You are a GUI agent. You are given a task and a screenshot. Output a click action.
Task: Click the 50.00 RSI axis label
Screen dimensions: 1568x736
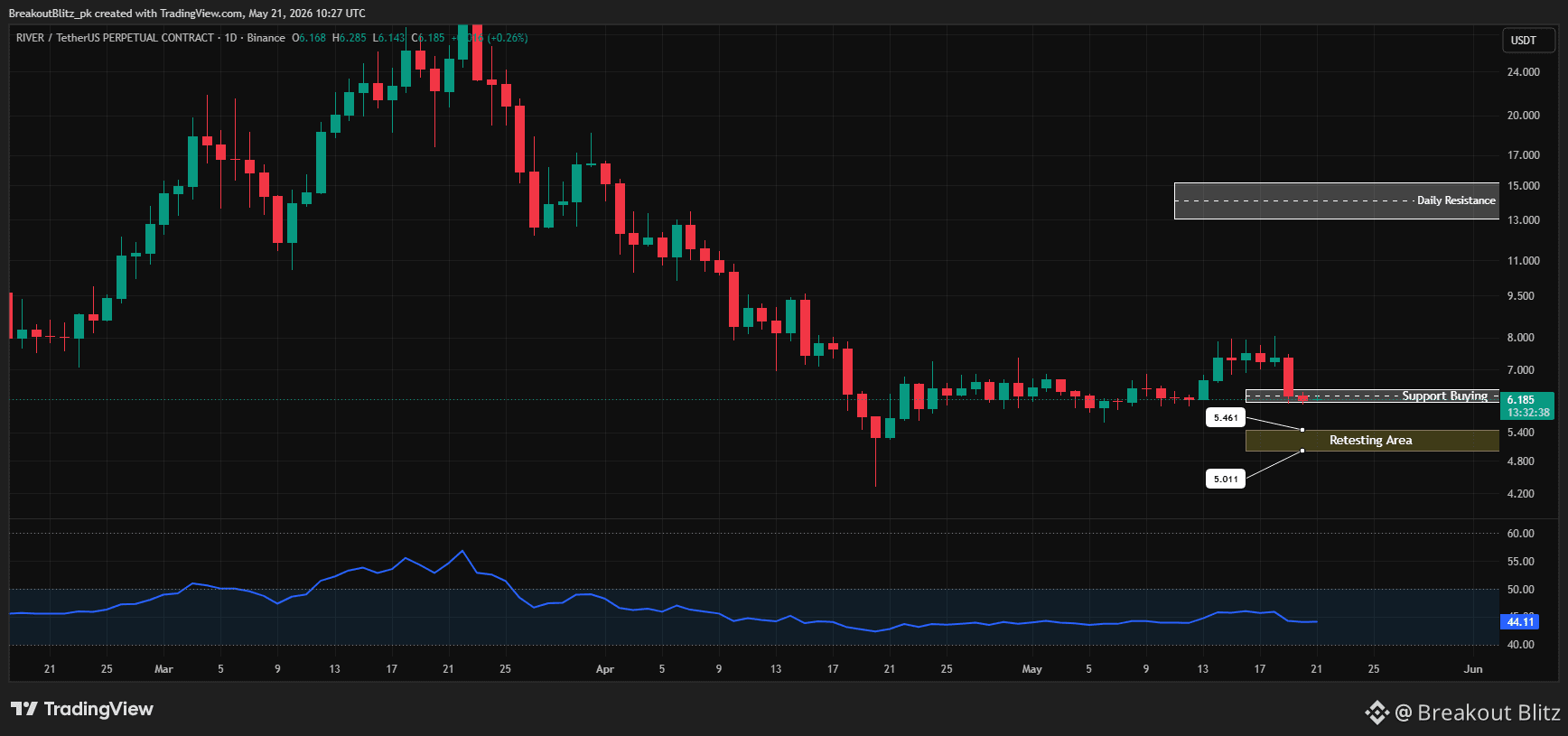(x=1521, y=590)
